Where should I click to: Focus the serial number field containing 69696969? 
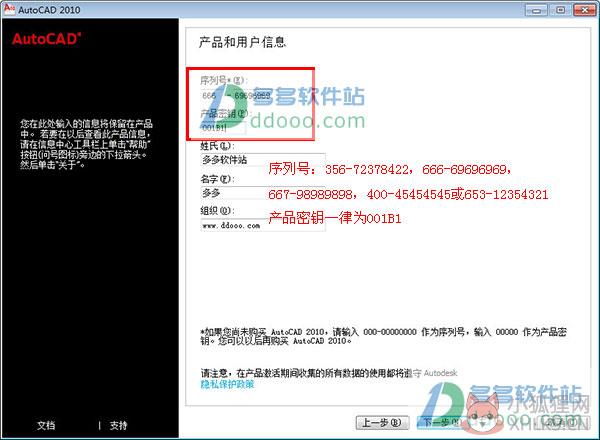coord(253,96)
